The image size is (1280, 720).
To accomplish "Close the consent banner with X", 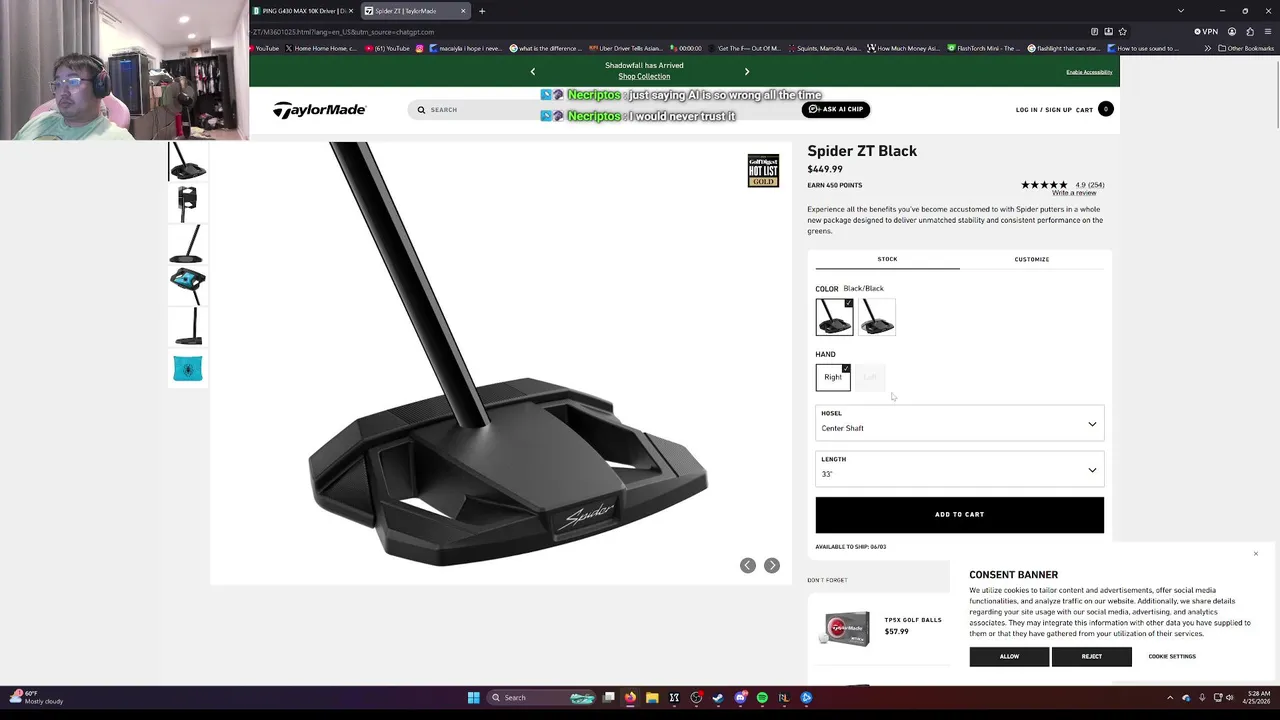I will (1256, 554).
